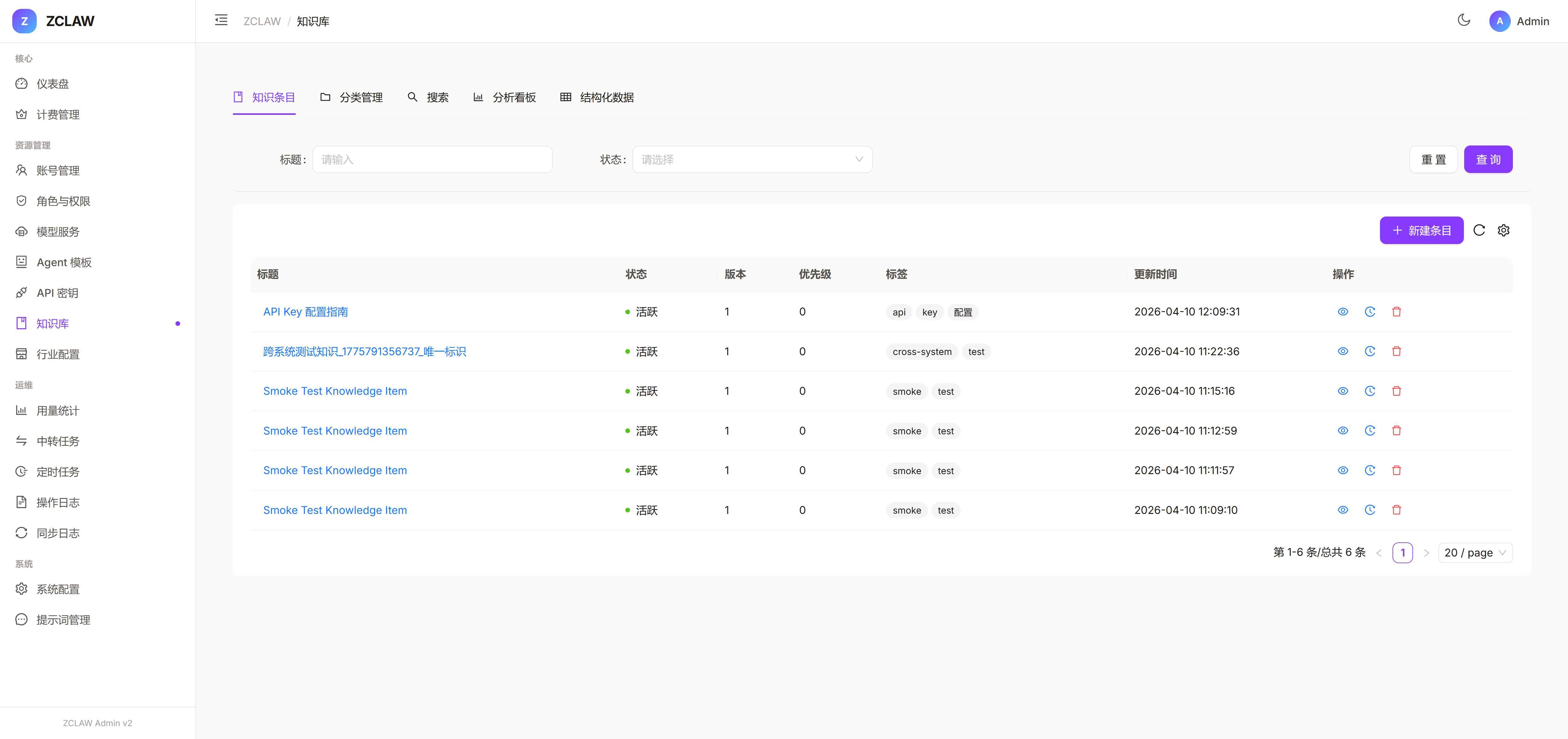Switch to the 分析看板 tab

coord(505,97)
